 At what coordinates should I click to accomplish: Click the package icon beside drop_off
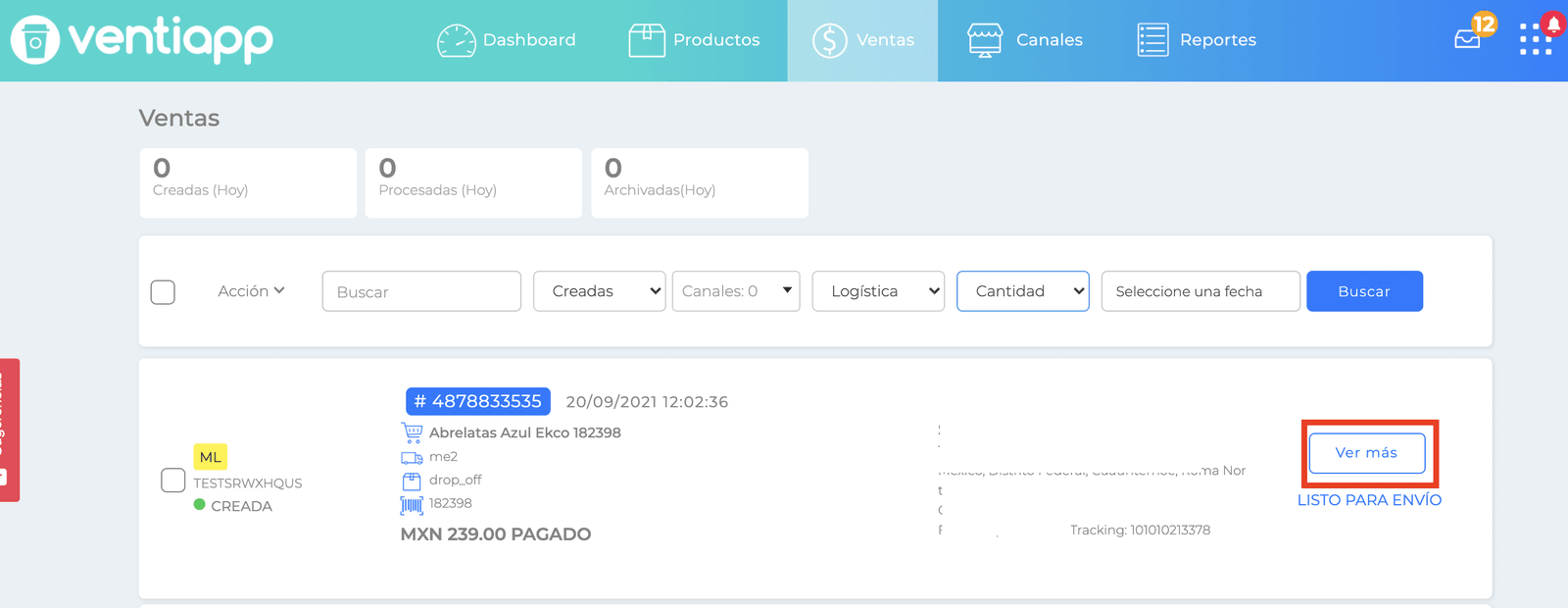(412, 481)
